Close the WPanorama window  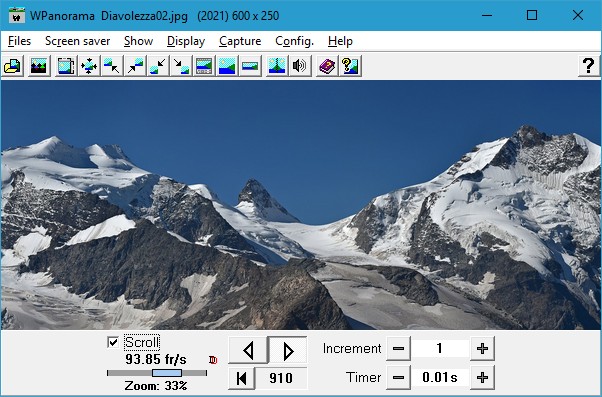[x=578, y=15]
